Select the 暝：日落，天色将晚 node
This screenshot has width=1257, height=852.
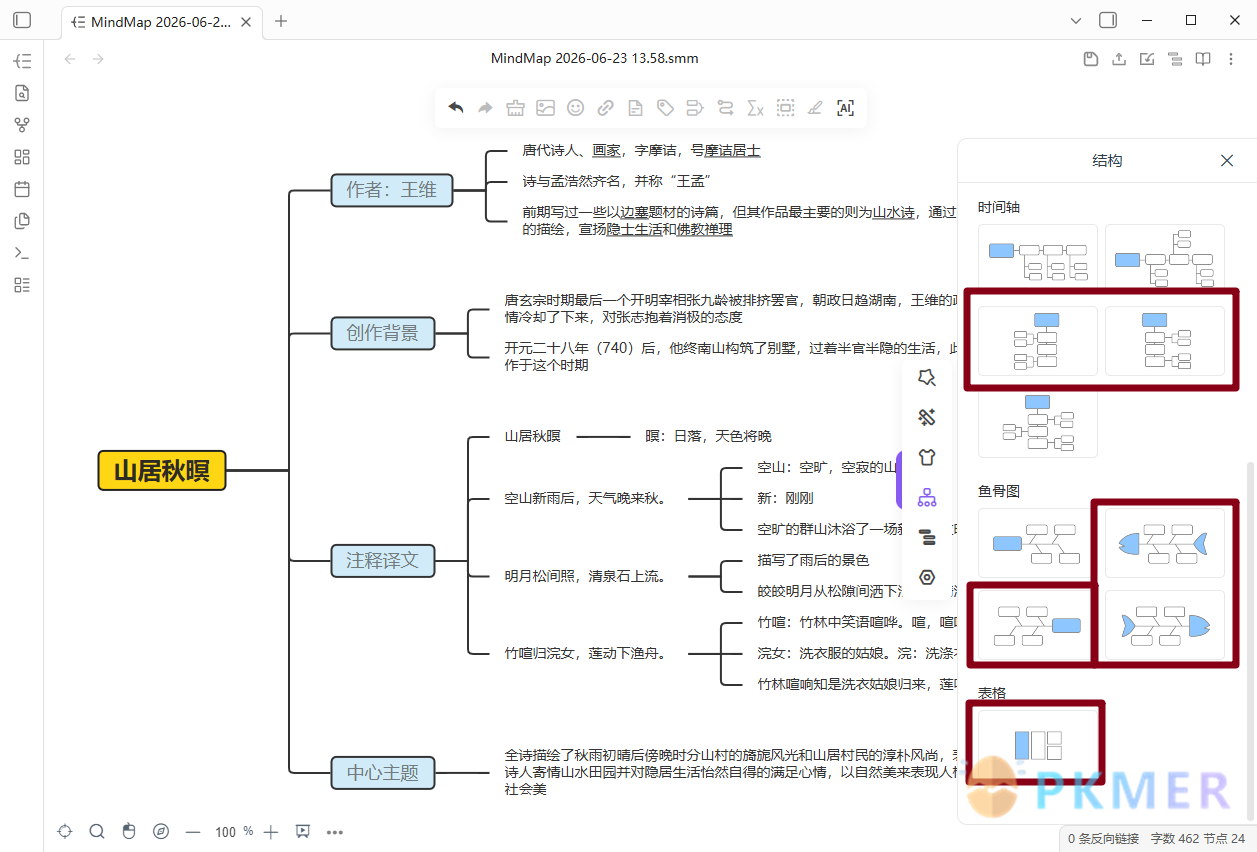[708, 436]
